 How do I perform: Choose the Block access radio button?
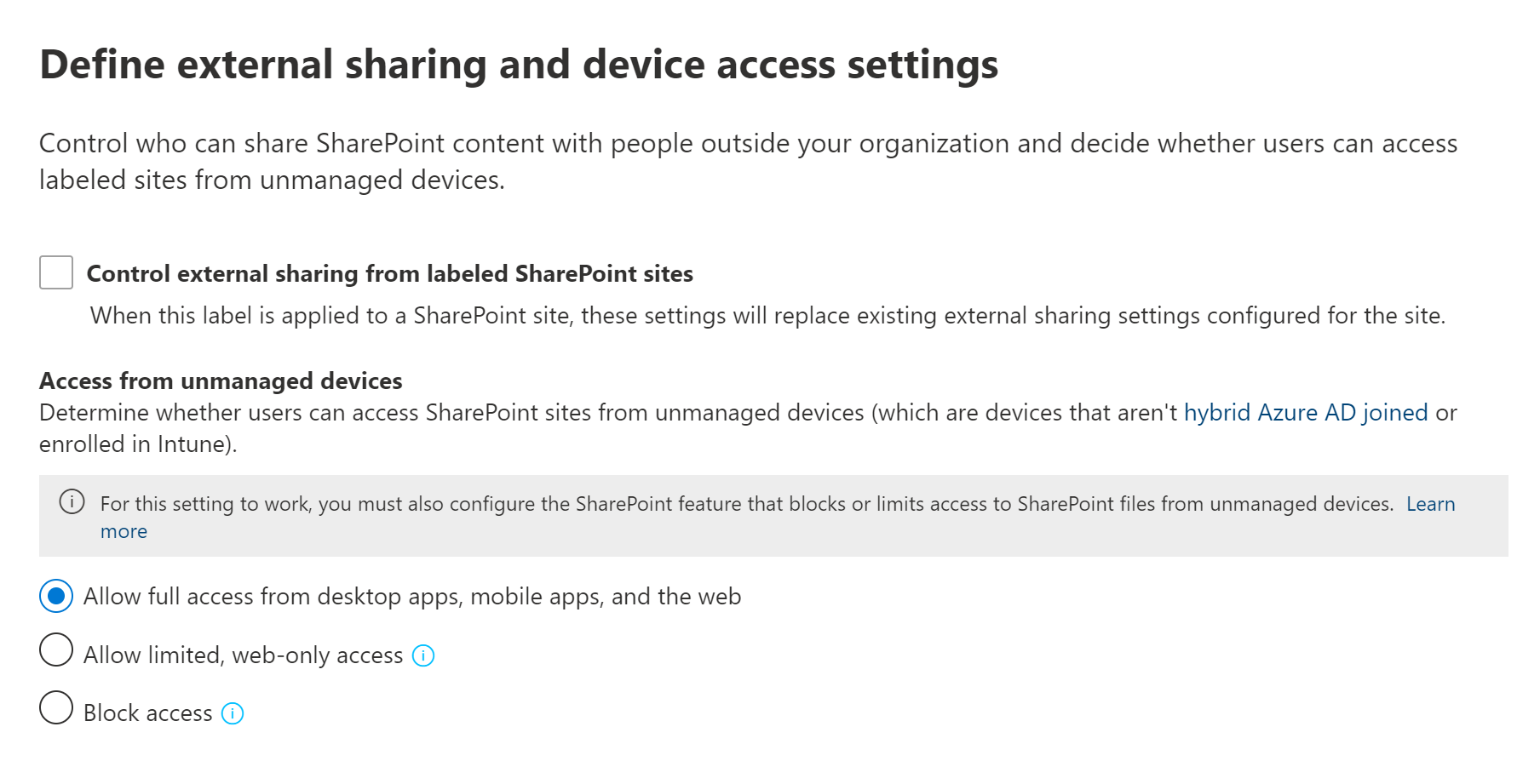(56, 707)
